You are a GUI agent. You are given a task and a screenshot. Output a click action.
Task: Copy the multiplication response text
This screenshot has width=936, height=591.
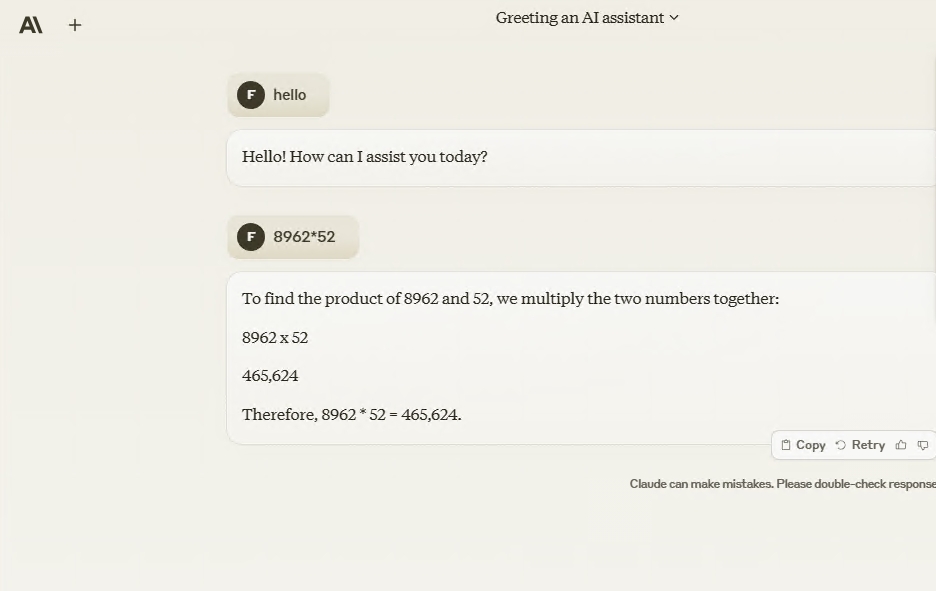coord(803,445)
